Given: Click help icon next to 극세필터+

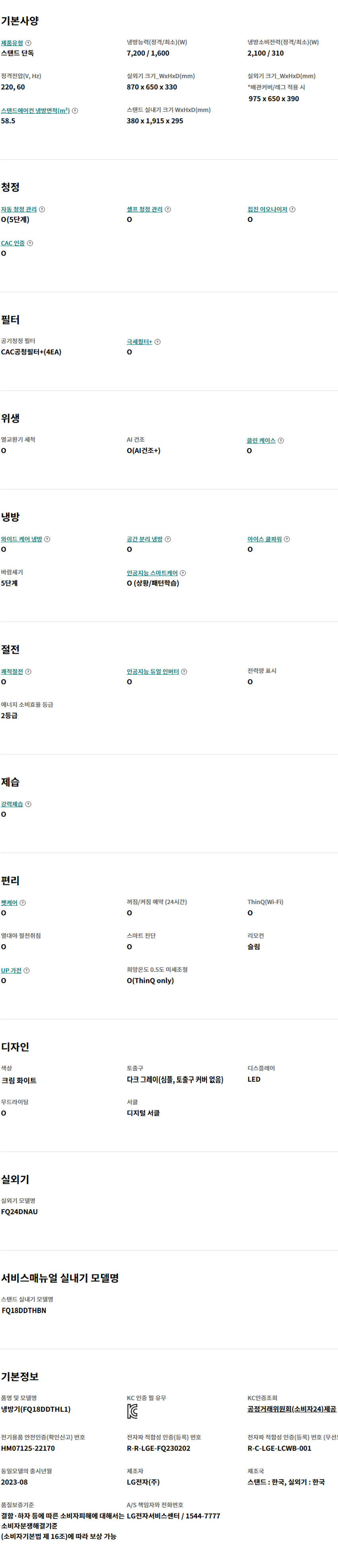Looking at the screenshot, I should point(157,342).
